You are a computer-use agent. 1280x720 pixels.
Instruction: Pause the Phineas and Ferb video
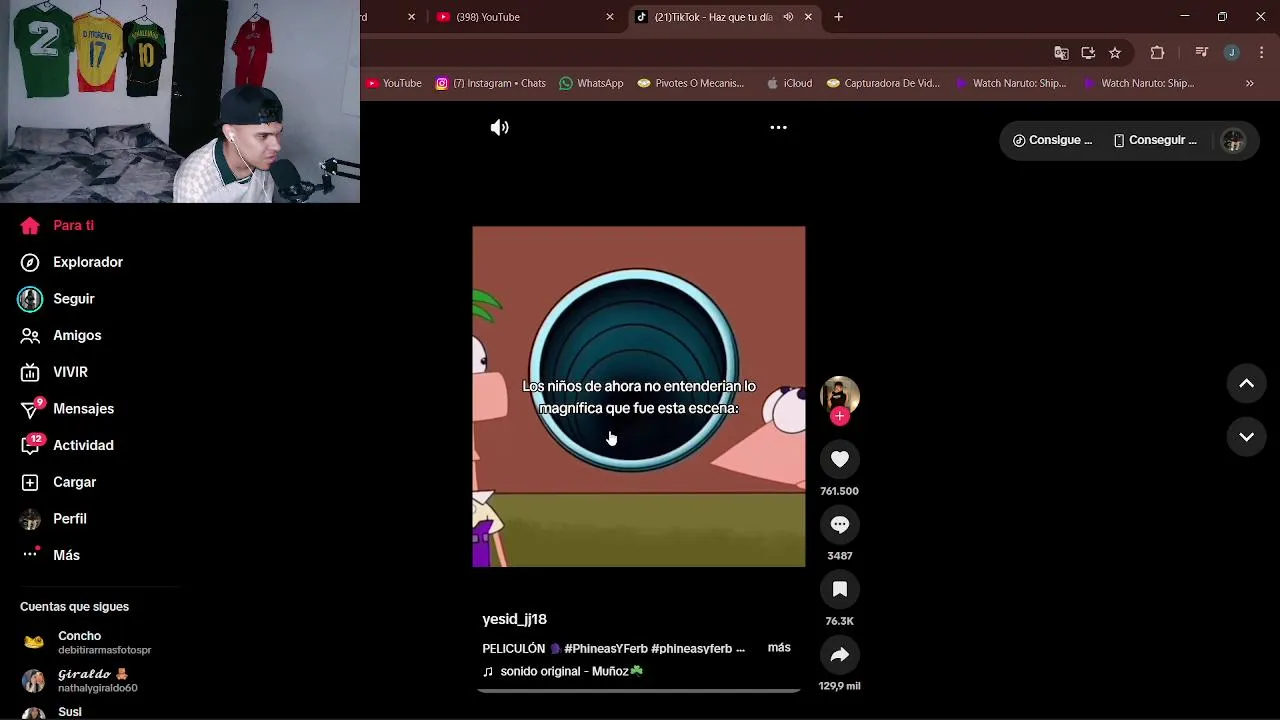[x=639, y=397]
